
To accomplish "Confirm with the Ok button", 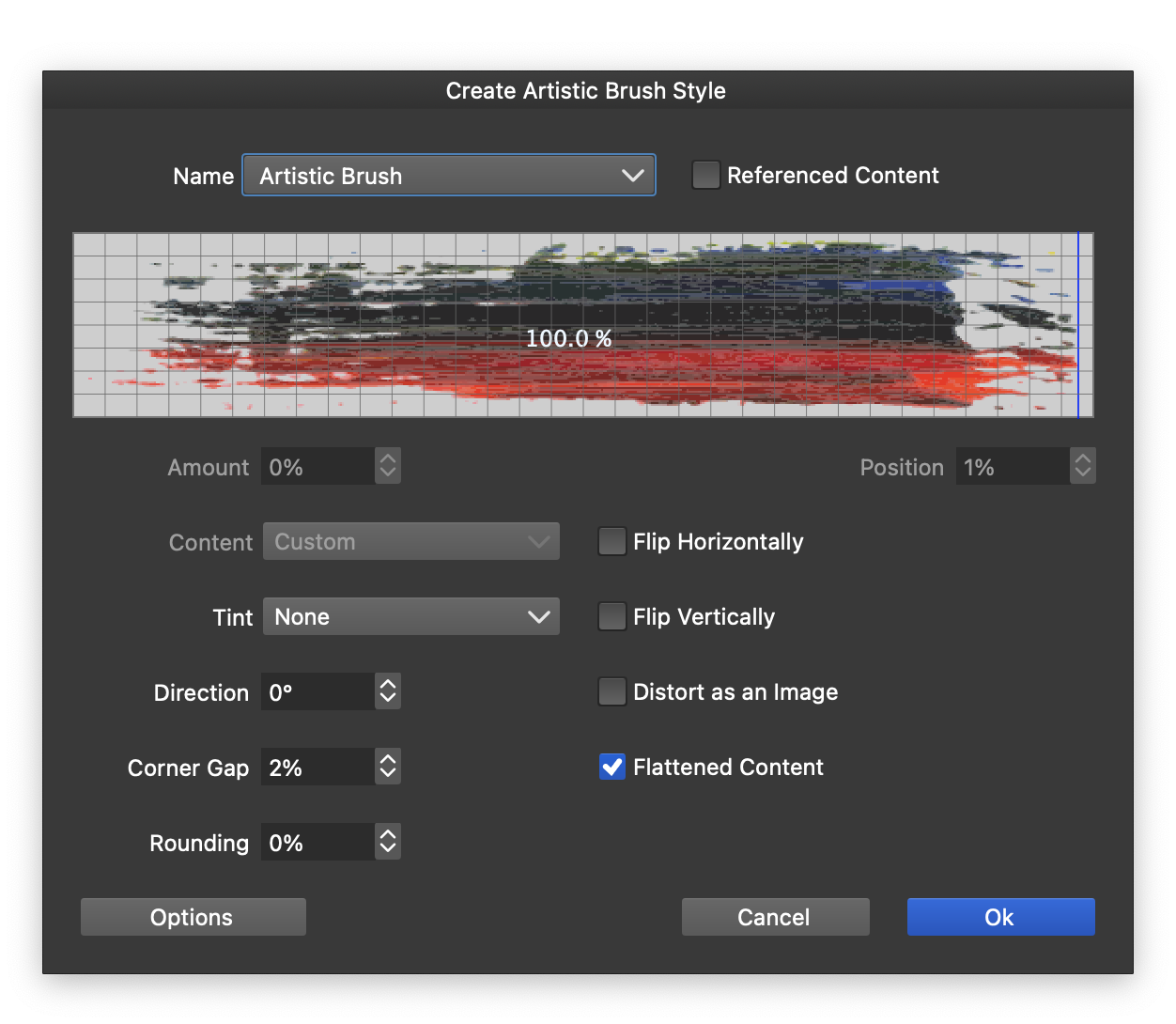I will pos(1000,917).
